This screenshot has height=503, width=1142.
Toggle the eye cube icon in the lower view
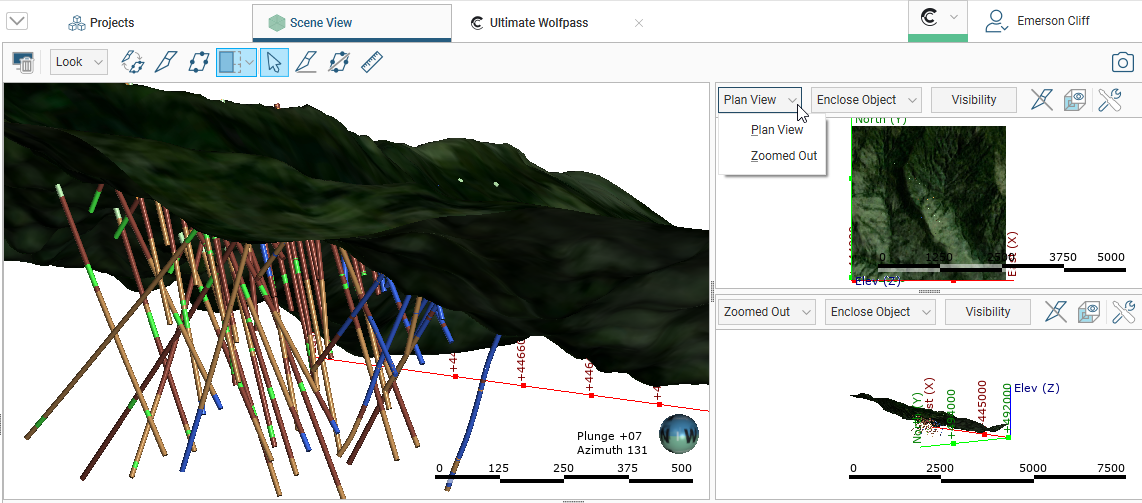pyautogui.click(x=1089, y=312)
